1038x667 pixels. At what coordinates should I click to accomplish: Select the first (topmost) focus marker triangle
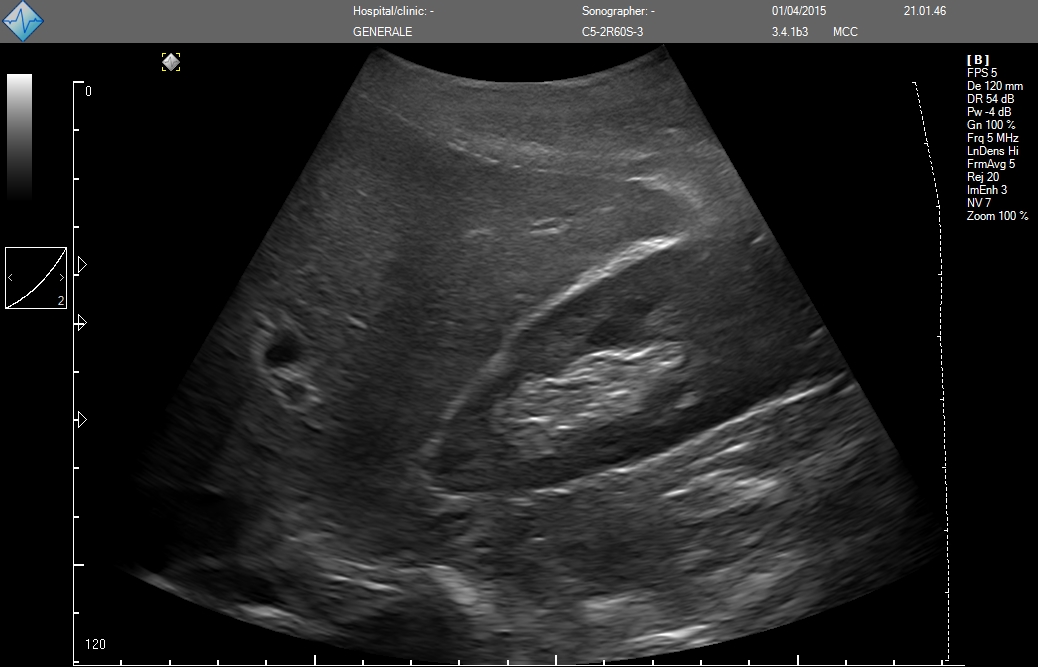pos(82,265)
